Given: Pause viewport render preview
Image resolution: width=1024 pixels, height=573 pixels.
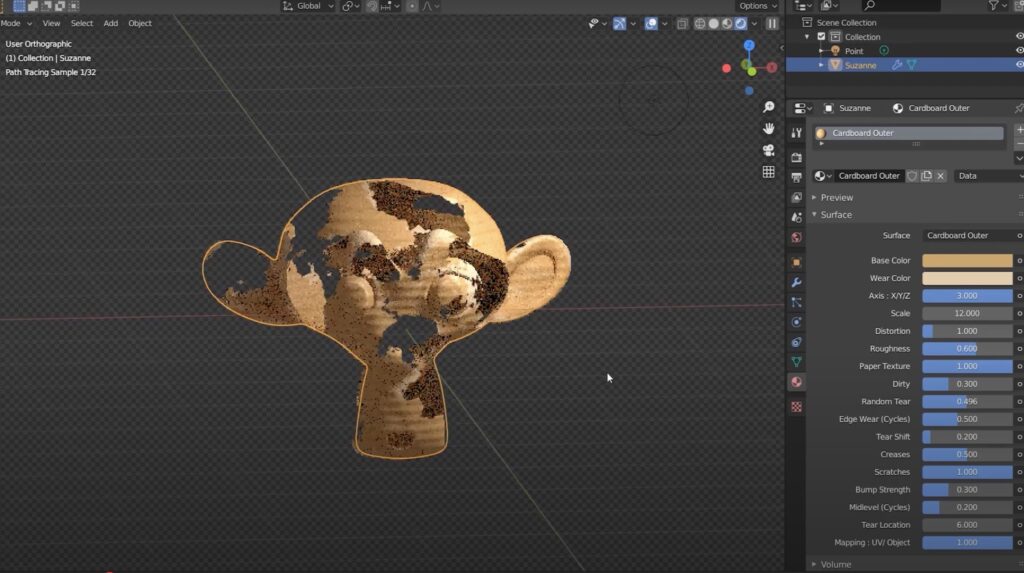Looking at the screenshot, I should pos(773,24).
